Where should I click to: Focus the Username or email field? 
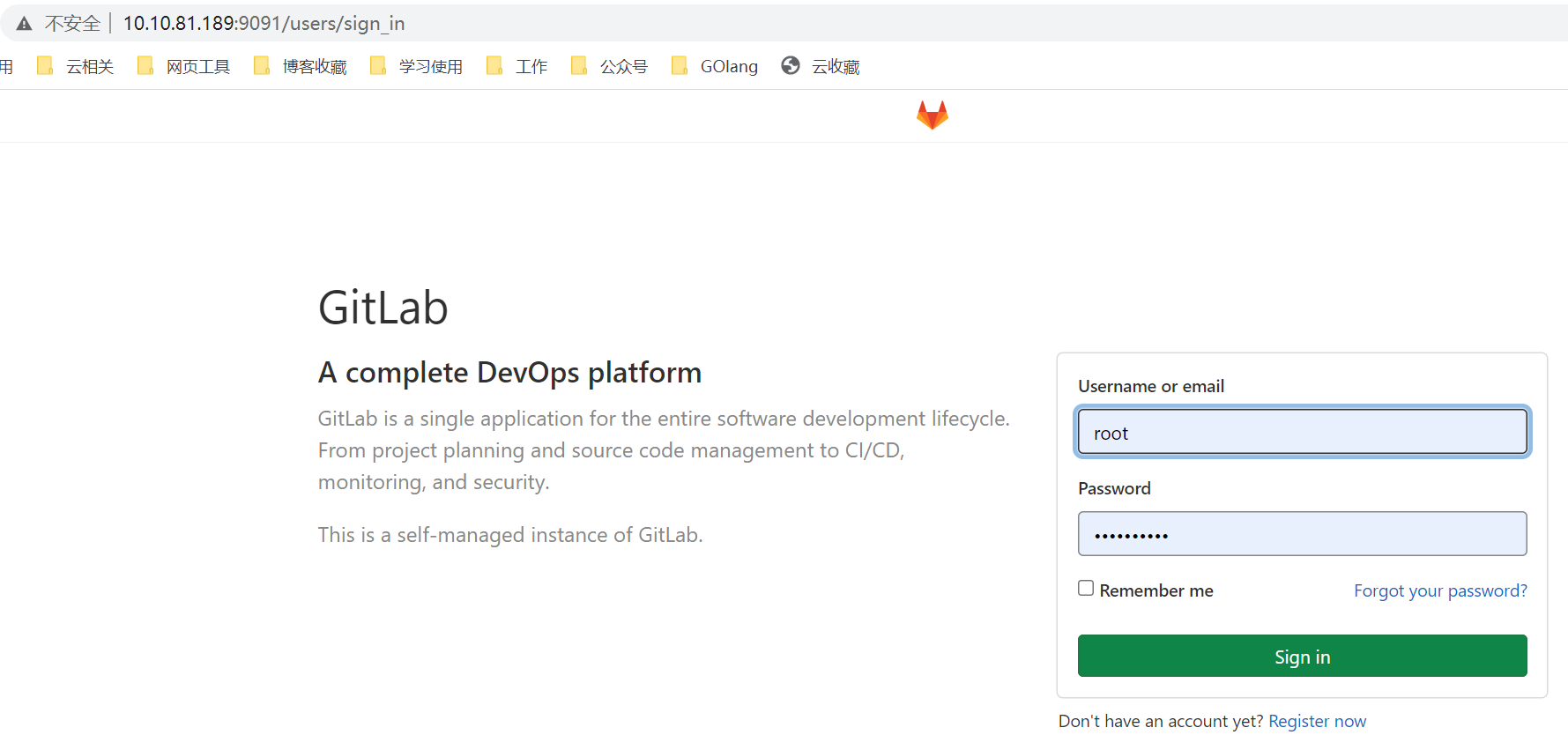[1302, 432]
